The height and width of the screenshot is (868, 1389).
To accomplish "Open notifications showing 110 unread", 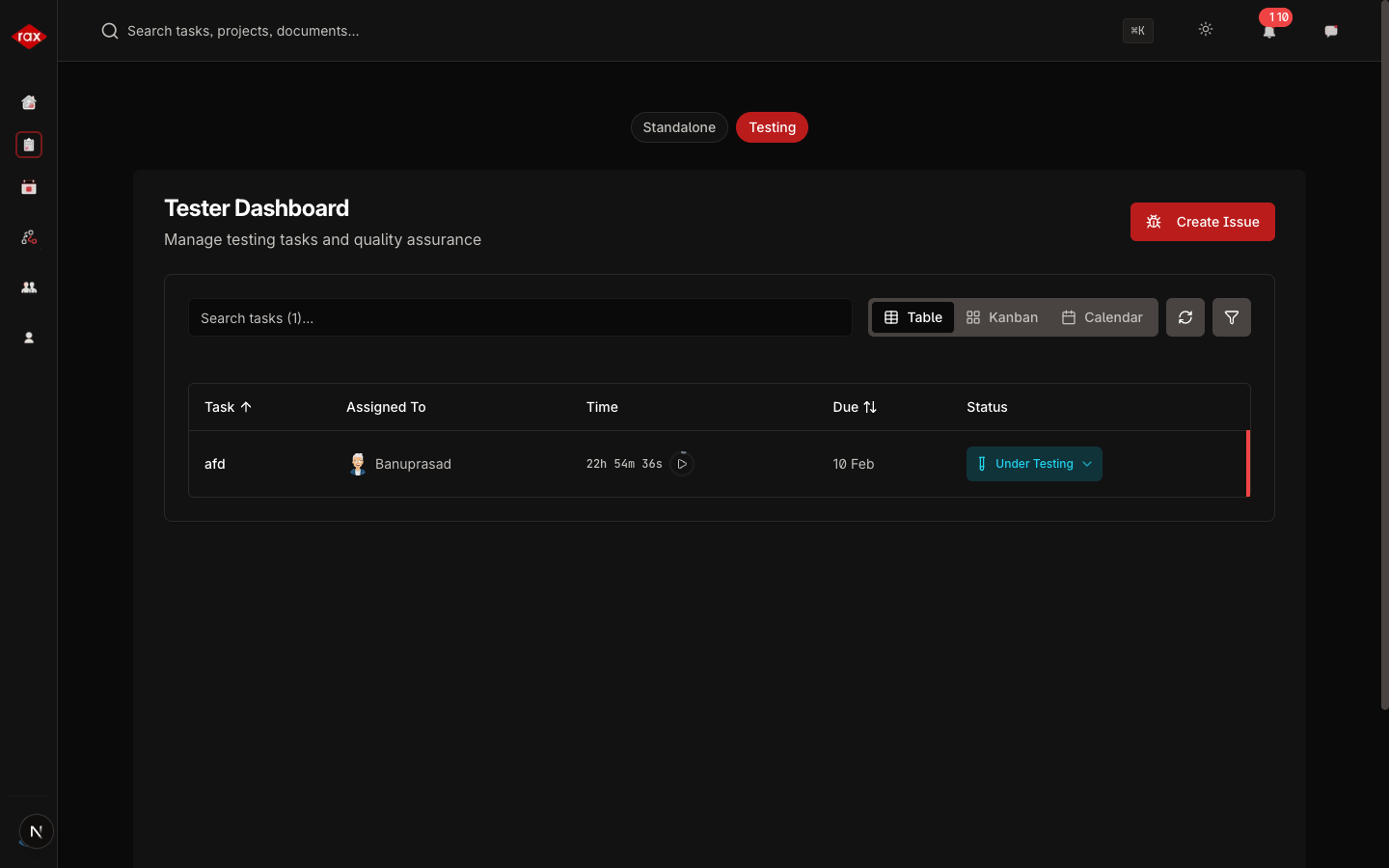I will [1269, 30].
